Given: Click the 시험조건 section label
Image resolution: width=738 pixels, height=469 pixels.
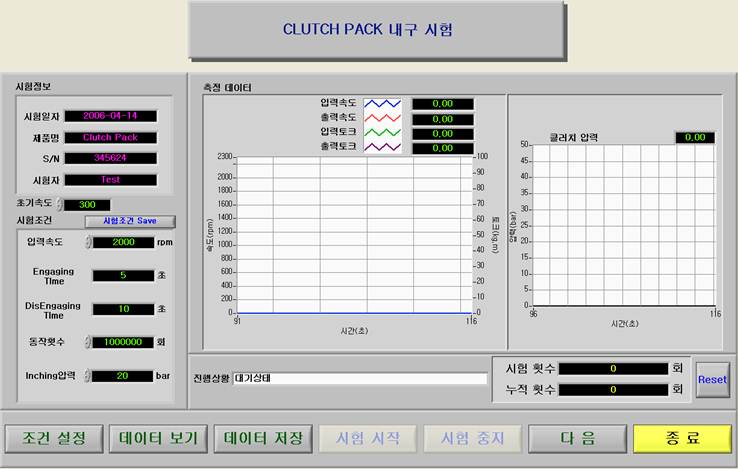Looking at the screenshot, I should [x=34, y=220].
